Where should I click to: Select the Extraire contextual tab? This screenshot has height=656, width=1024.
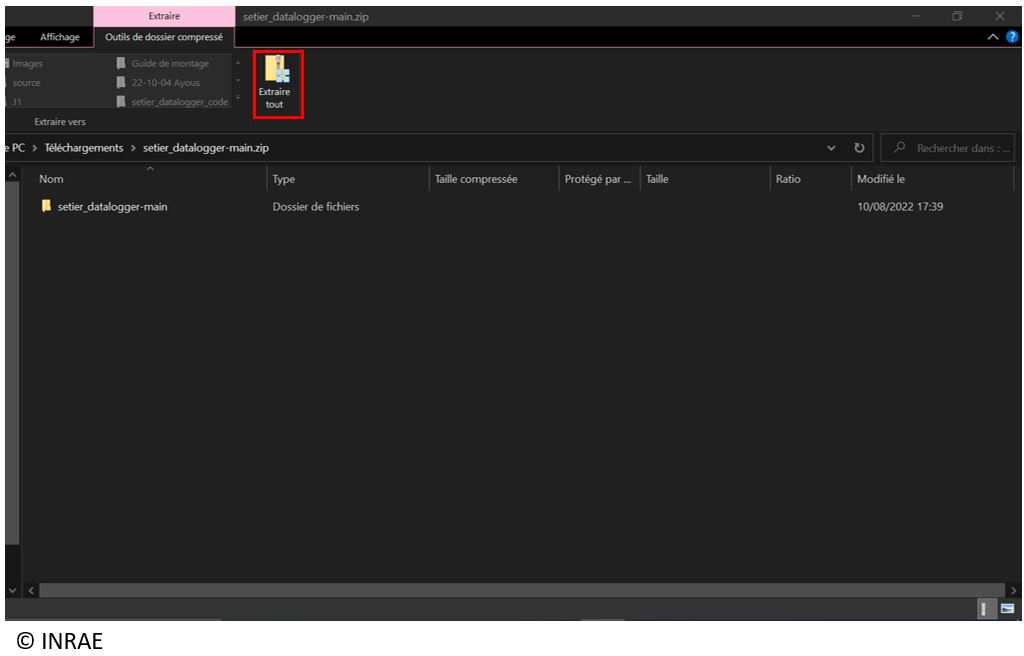click(164, 15)
